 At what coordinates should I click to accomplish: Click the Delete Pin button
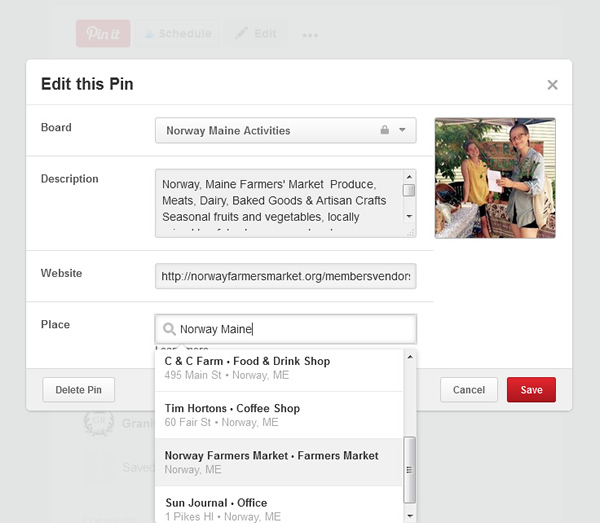[78, 390]
